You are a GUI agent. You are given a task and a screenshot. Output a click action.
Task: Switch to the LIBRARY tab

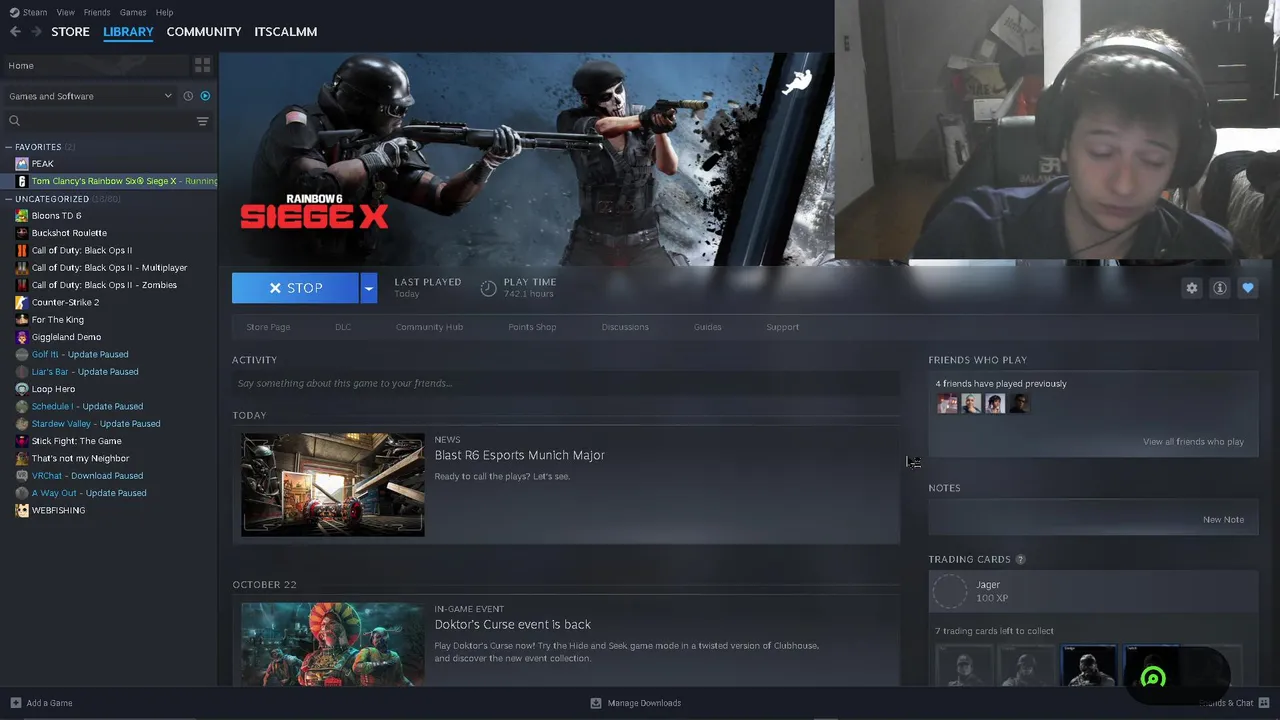click(x=128, y=32)
